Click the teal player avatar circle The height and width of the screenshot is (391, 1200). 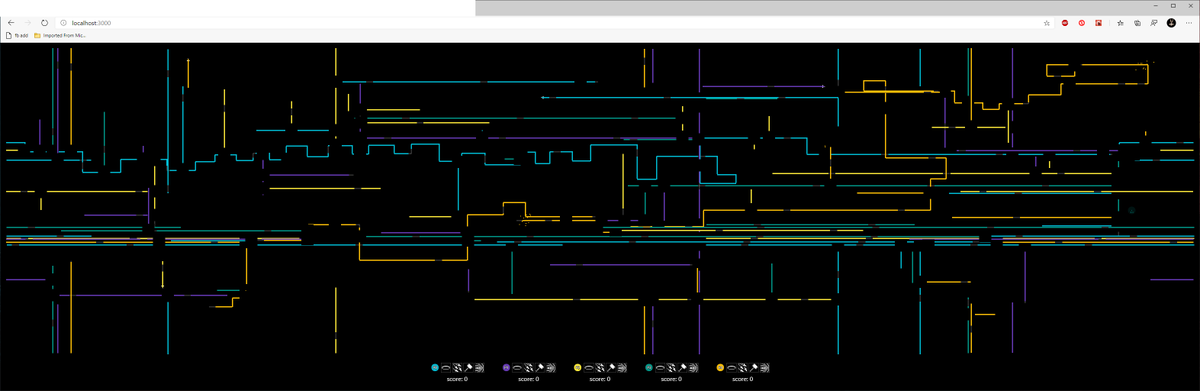649,368
